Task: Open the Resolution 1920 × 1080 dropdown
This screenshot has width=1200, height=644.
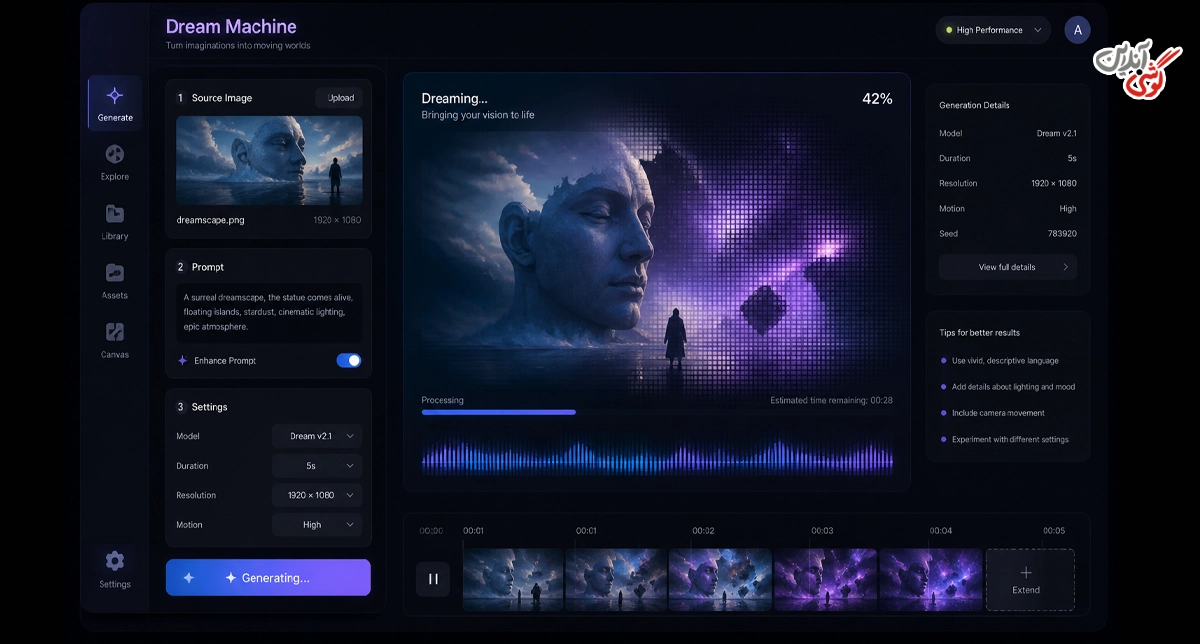Action: tap(317, 495)
